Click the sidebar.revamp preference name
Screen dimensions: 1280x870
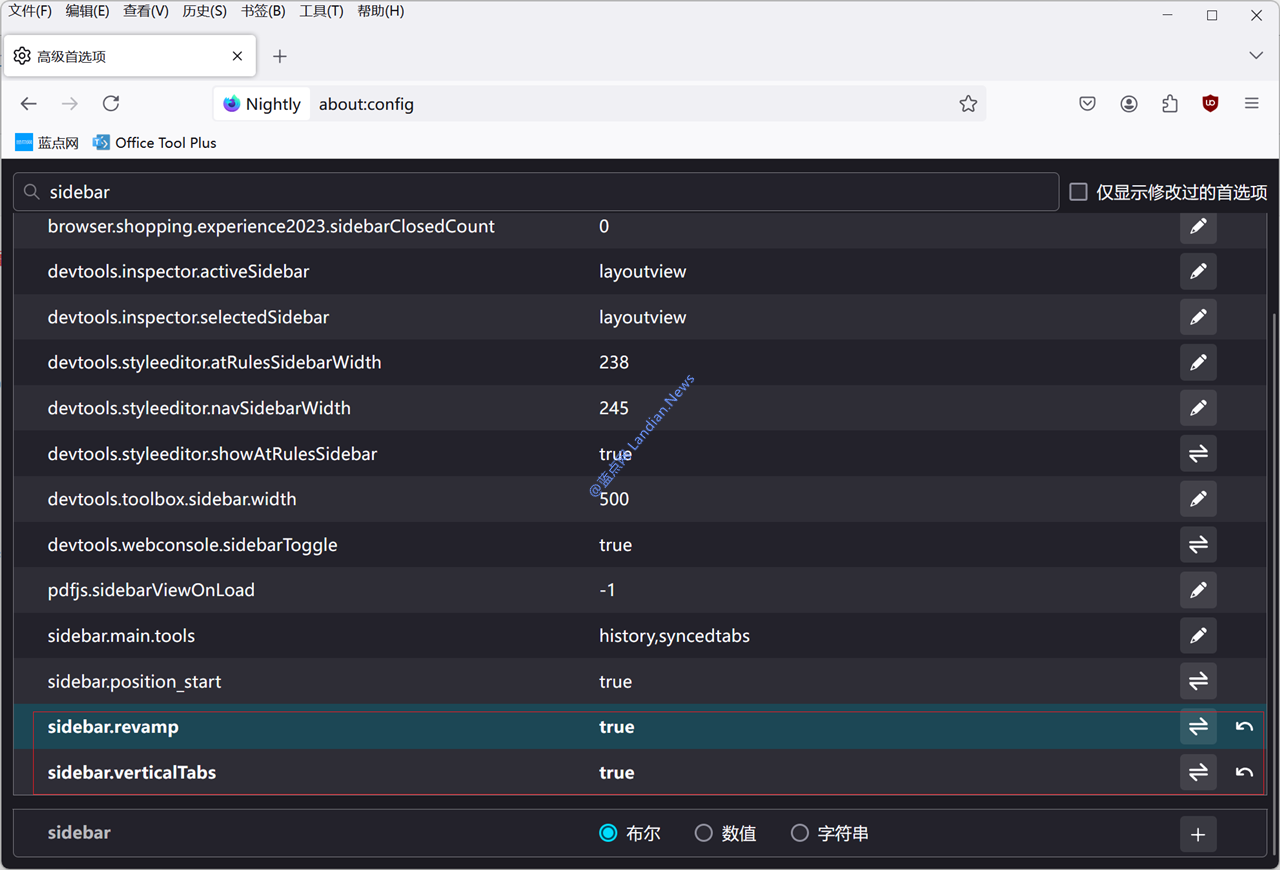tap(113, 727)
